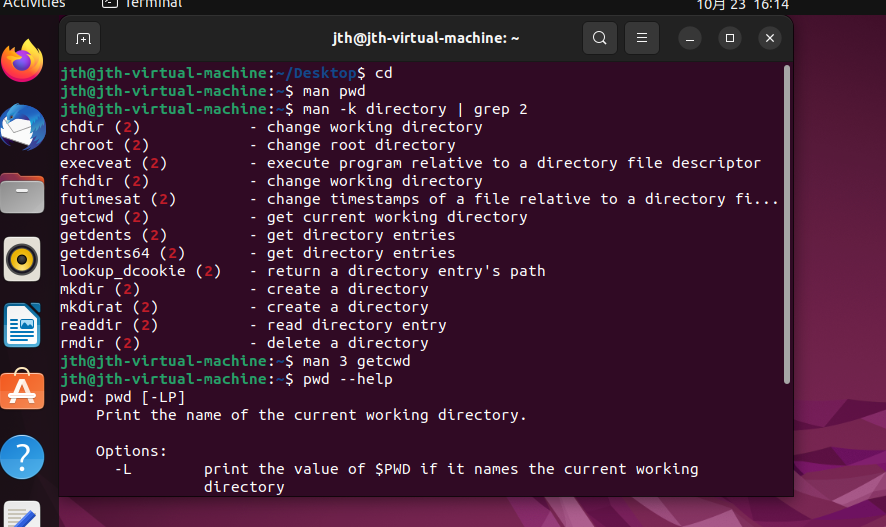Image resolution: width=886 pixels, height=527 pixels.
Task: Open the Thunderbird mail dock icon
Action: click(x=23, y=127)
